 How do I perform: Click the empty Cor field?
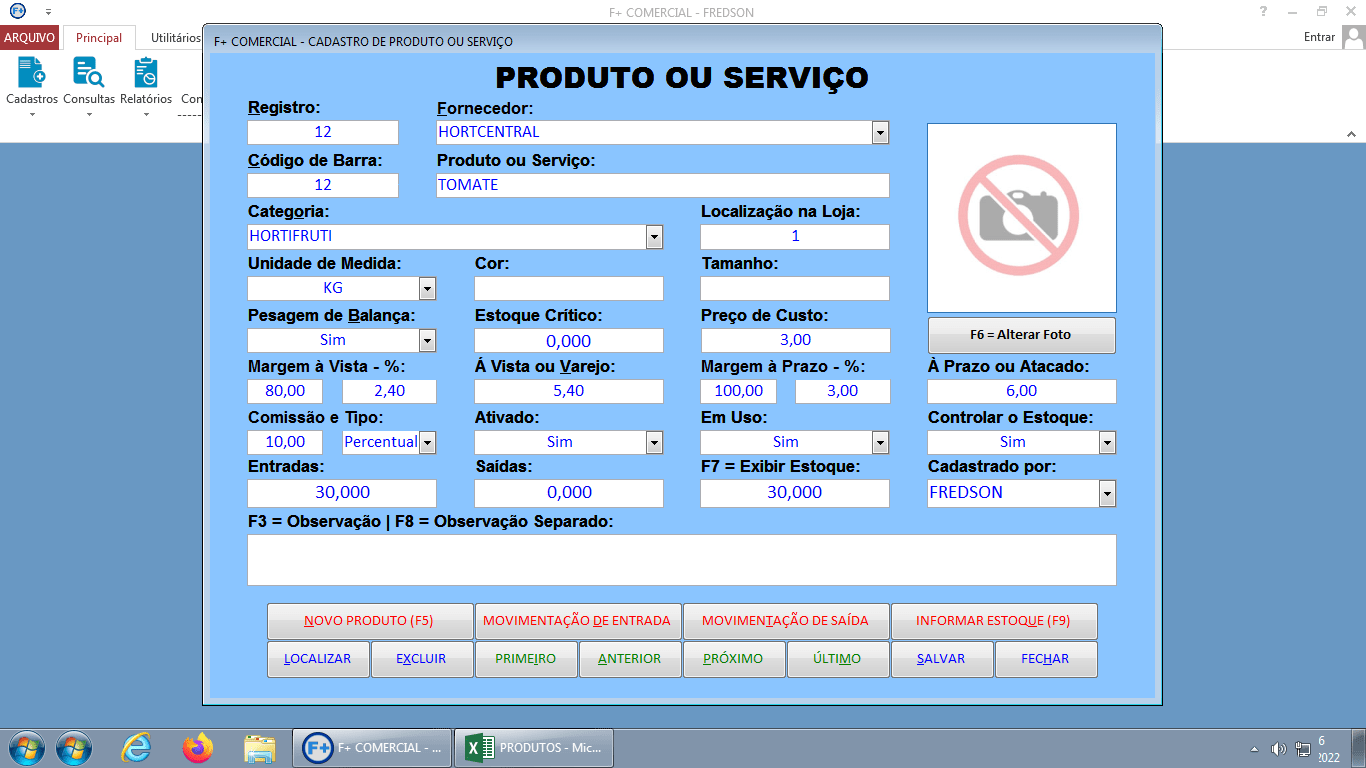[569, 288]
